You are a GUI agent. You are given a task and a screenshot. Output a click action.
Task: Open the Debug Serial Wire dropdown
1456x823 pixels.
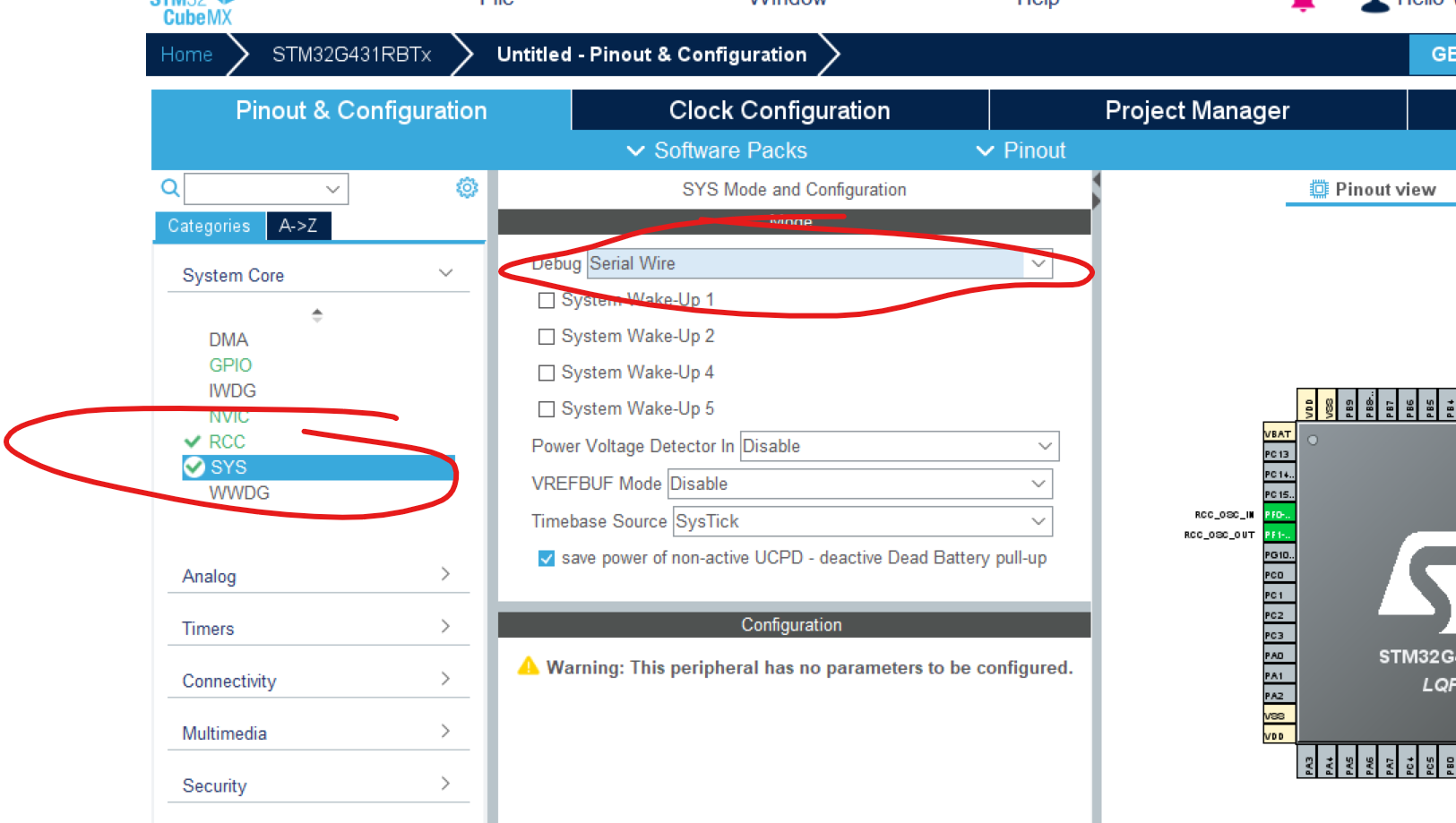click(820, 263)
